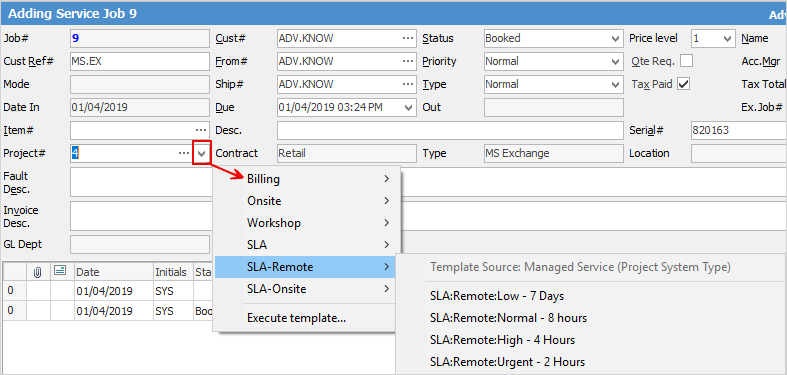
Task: Click the Out field
Action: (554, 107)
